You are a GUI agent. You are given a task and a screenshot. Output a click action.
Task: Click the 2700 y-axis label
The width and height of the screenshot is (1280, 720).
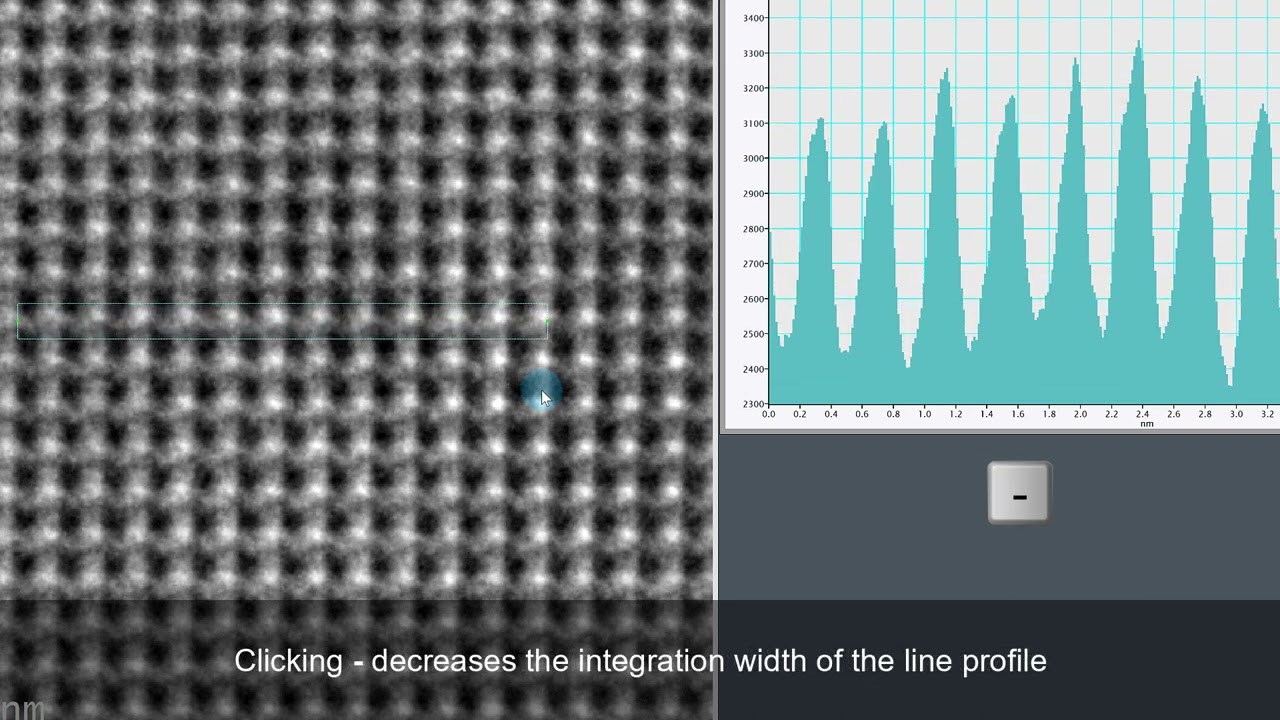[754, 264]
